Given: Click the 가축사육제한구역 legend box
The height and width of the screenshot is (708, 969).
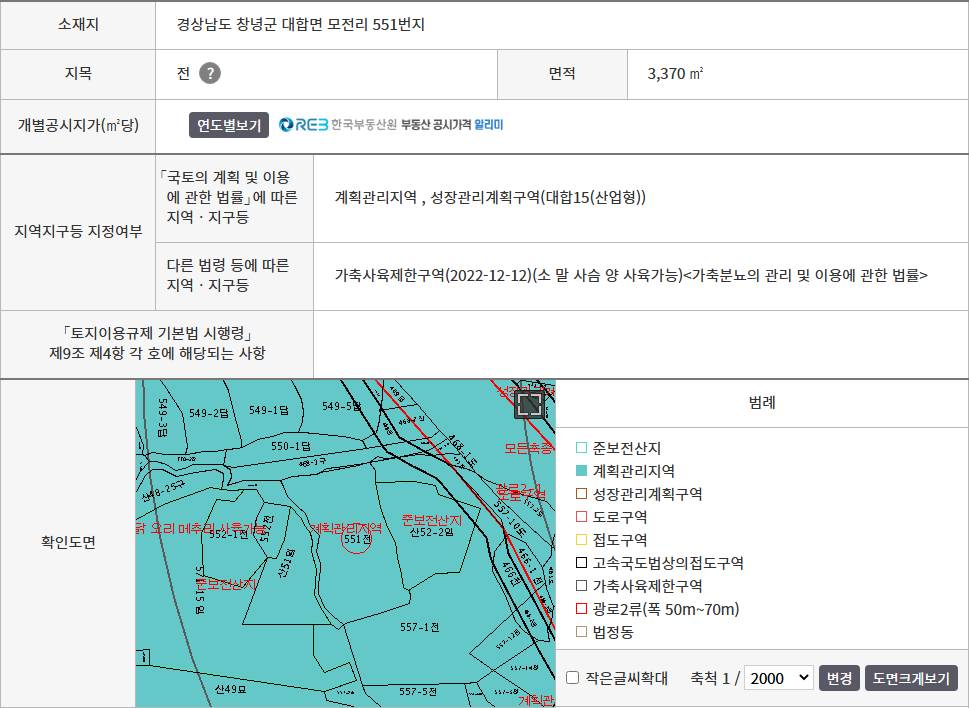Looking at the screenshot, I should pos(581,586).
